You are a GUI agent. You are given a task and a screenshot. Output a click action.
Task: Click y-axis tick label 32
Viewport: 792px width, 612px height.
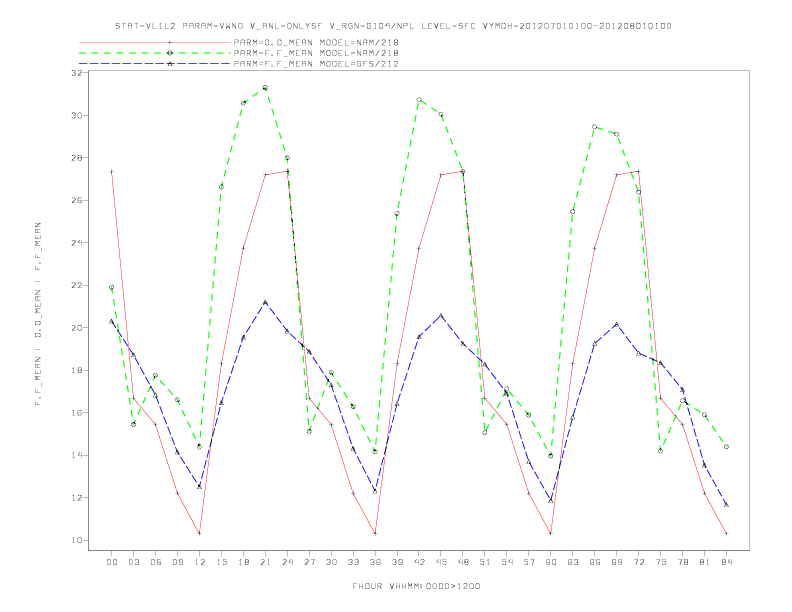point(77,73)
